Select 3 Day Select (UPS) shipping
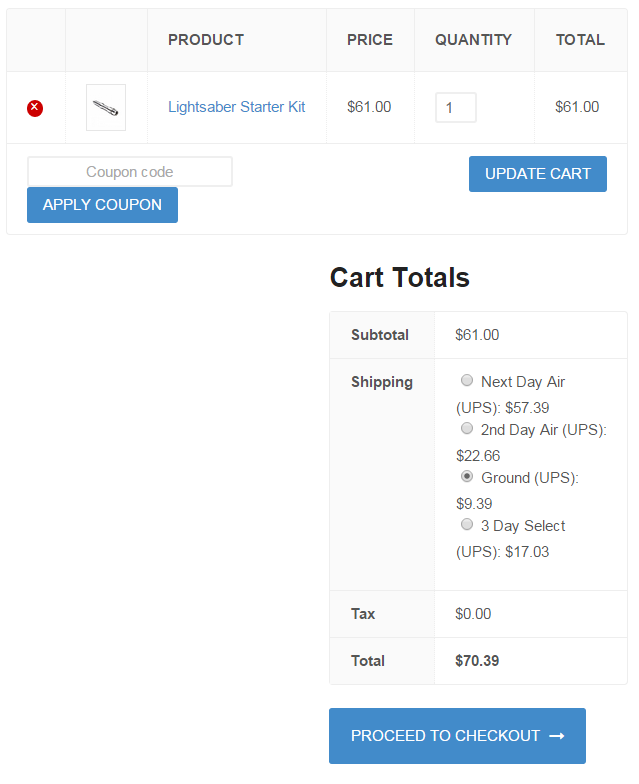 point(467,524)
